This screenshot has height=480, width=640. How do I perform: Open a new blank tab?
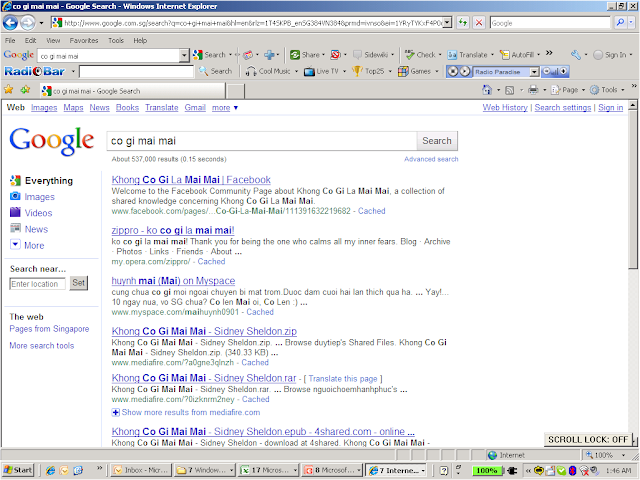click(x=236, y=91)
